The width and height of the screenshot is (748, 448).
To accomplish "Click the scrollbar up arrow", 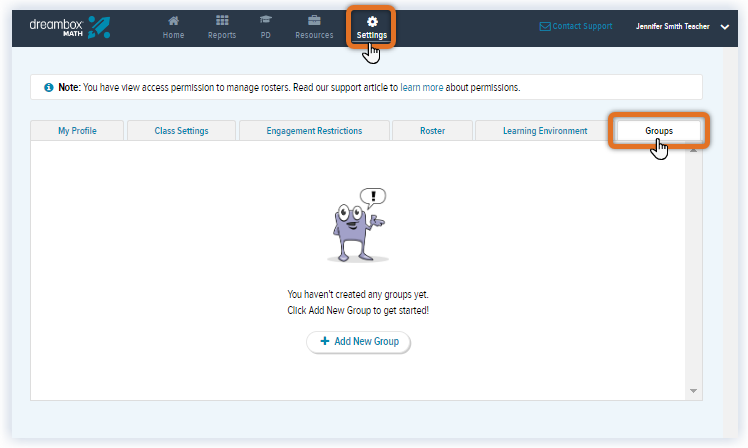I will tap(693, 150).
